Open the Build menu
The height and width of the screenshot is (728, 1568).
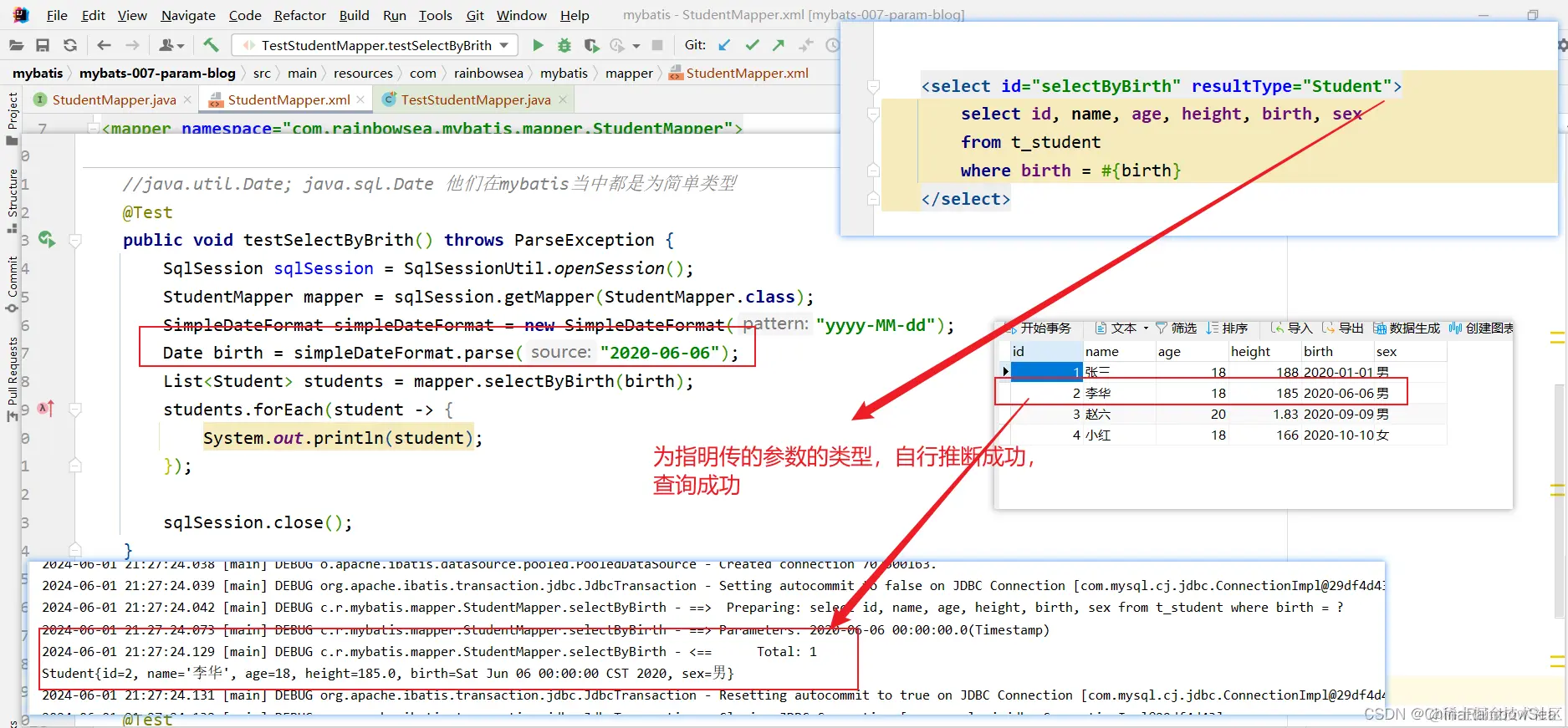pos(354,15)
